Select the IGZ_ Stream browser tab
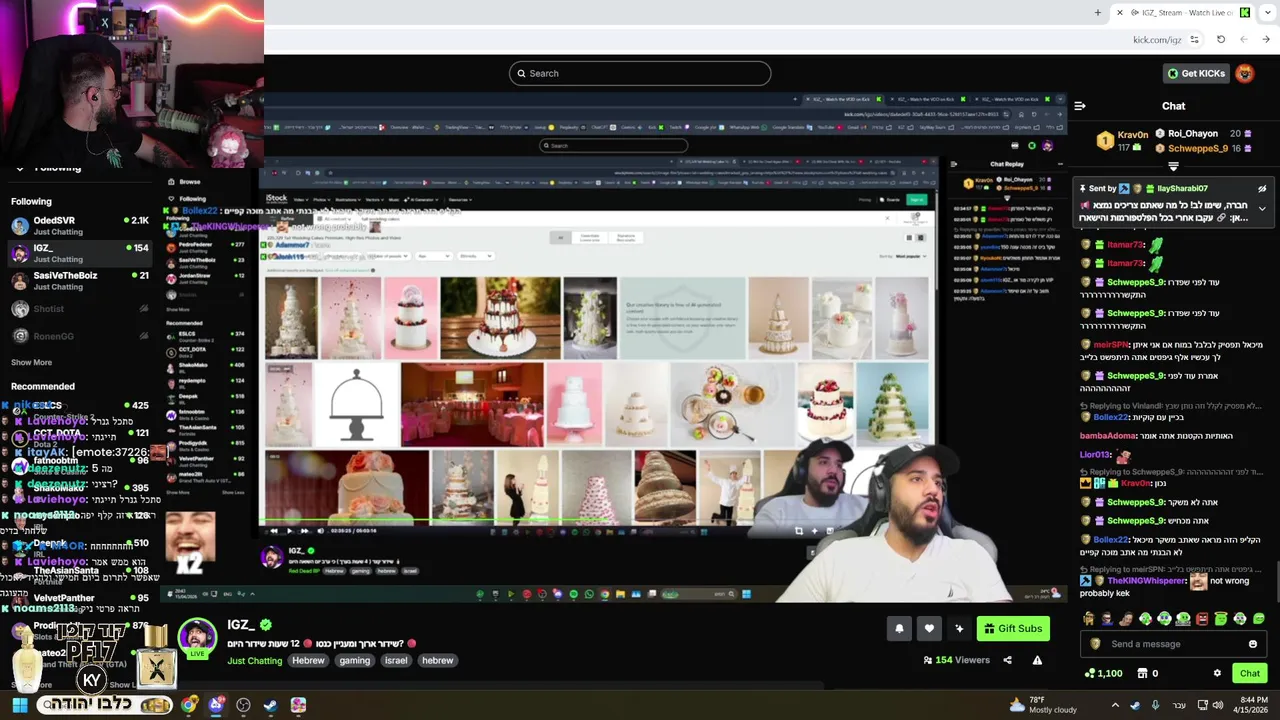 (1184, 12)
